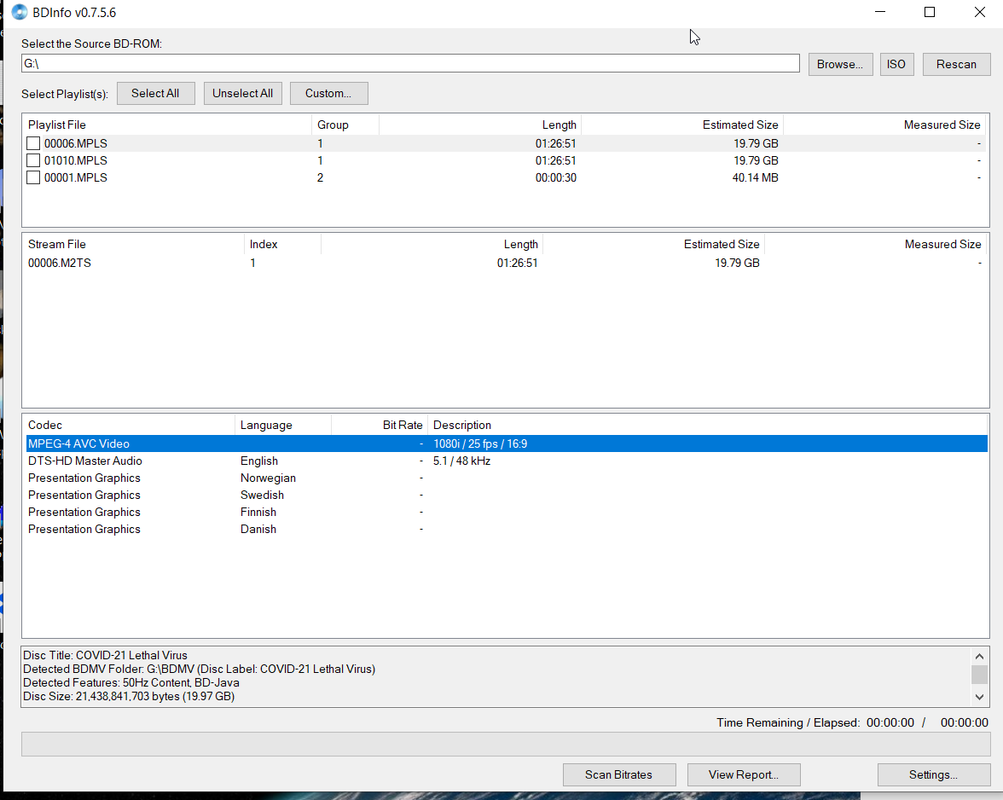The height and width of the screenshot is (800, 1003).
Task: Start Scan Bitrates
Action: (619, 774)
